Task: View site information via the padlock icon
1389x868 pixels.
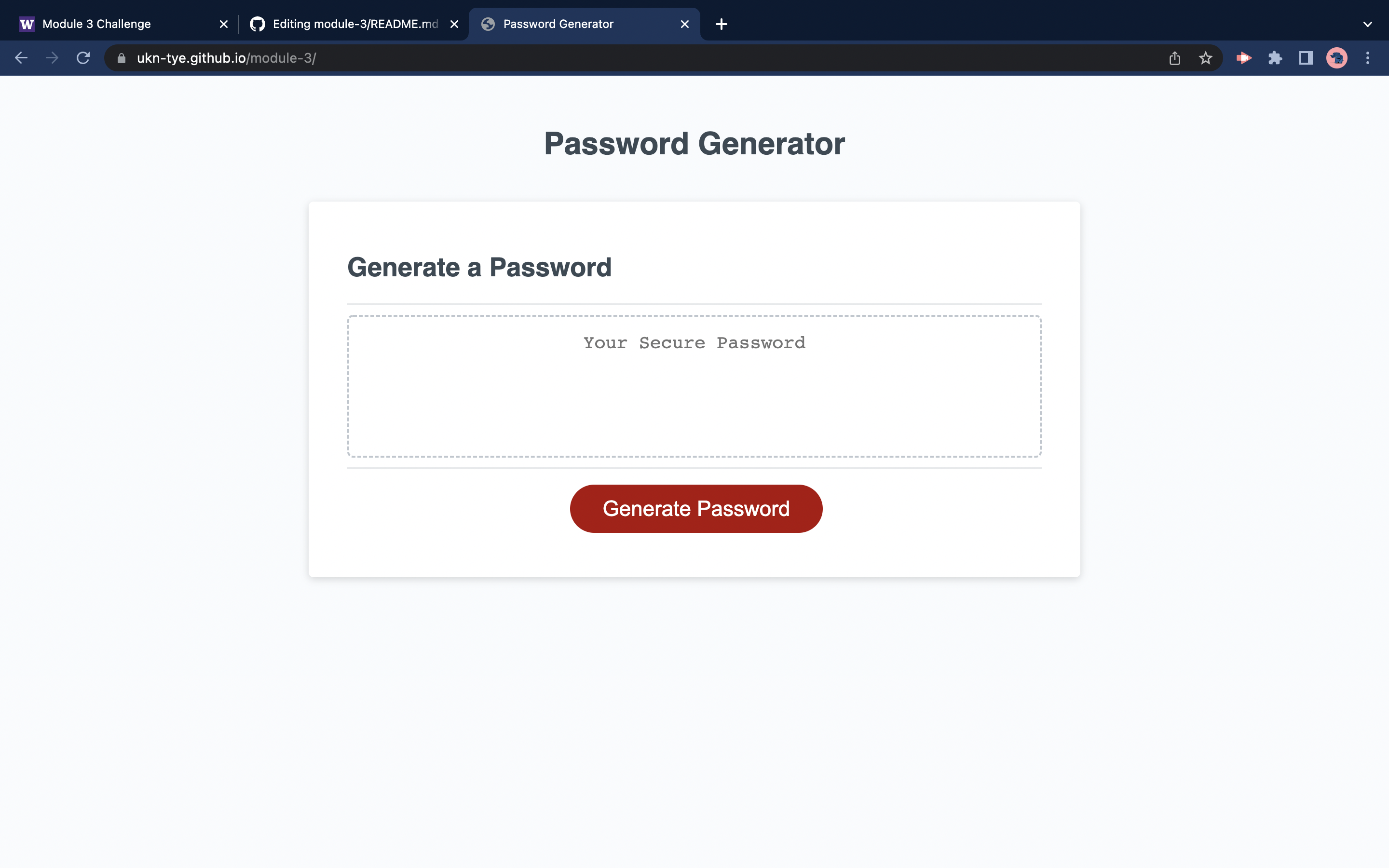Action: pyautogui.click(x=121, y=57)
